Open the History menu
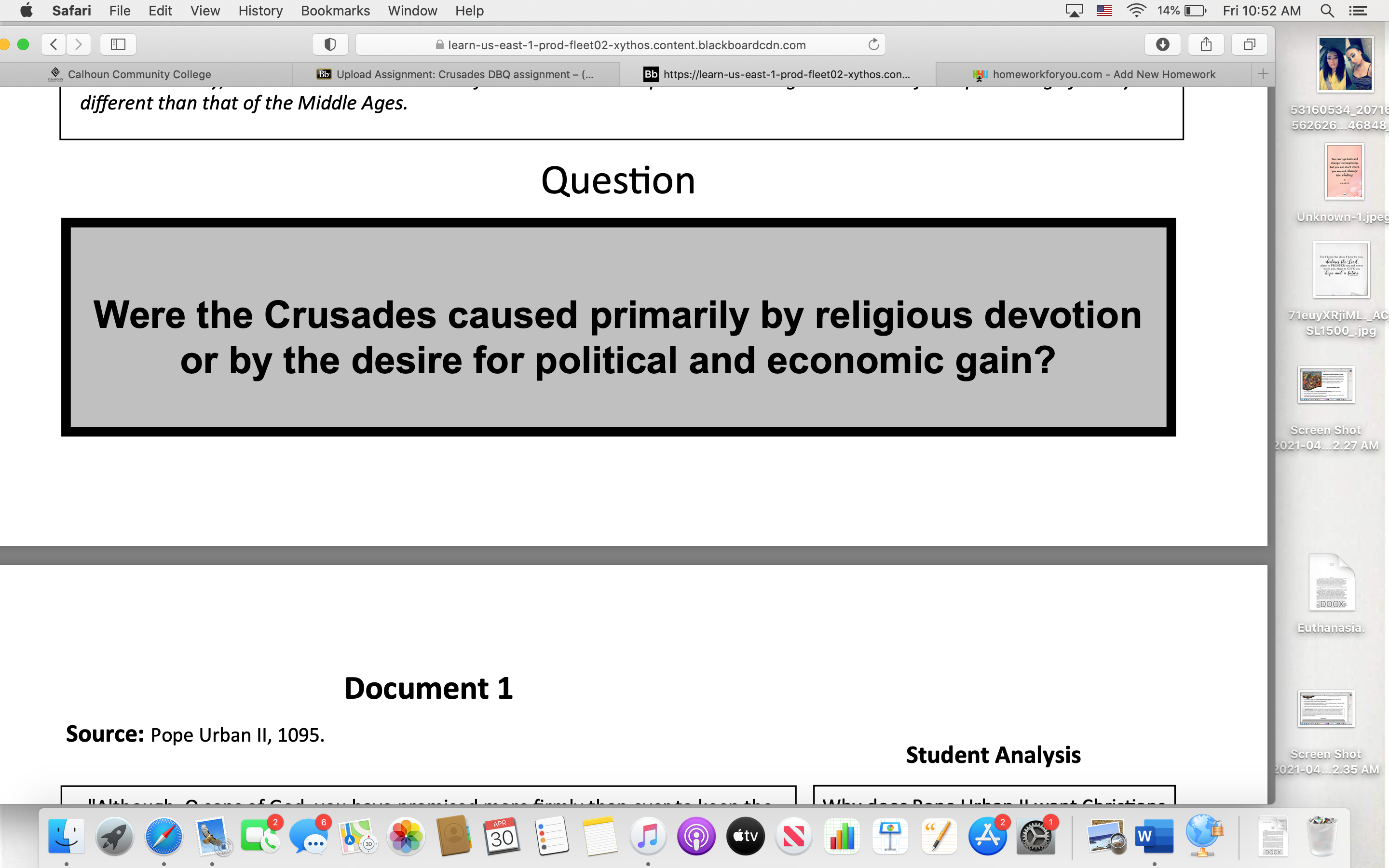 coord(260,10)
